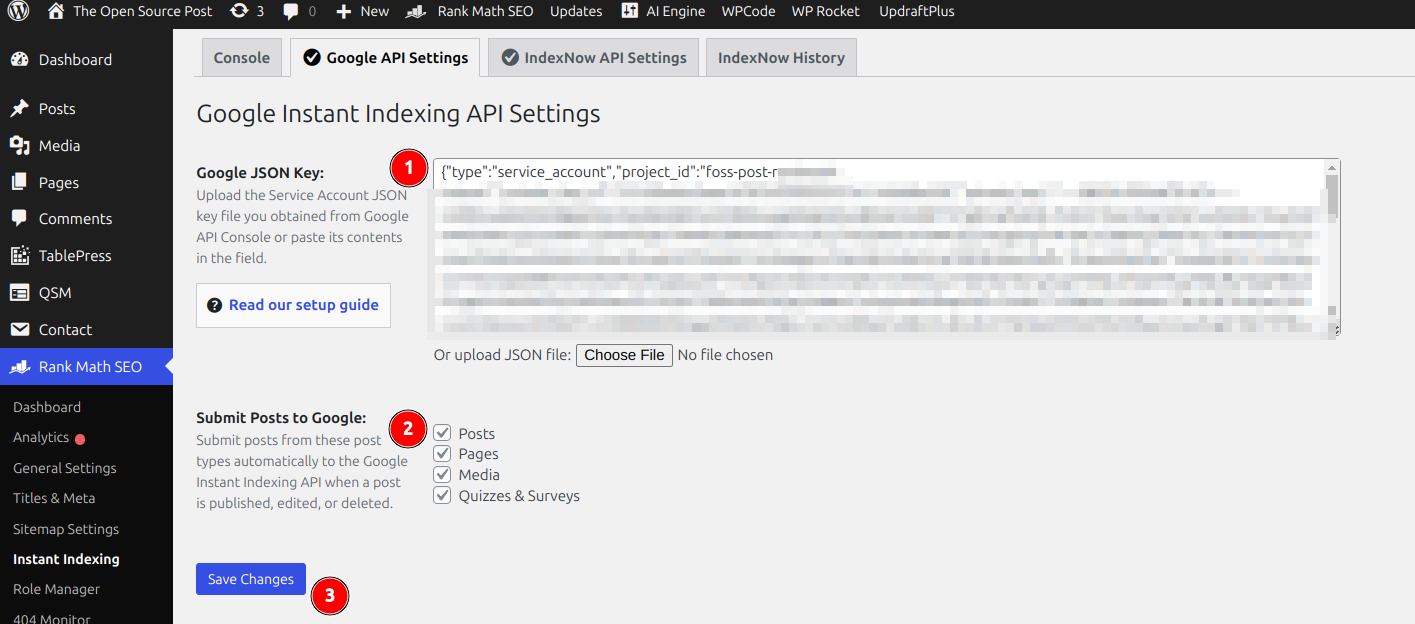Viewport: 1415px width, 624px height.
Task: Uncheck the Posts checkbox
Action: (x=442, y=433)
